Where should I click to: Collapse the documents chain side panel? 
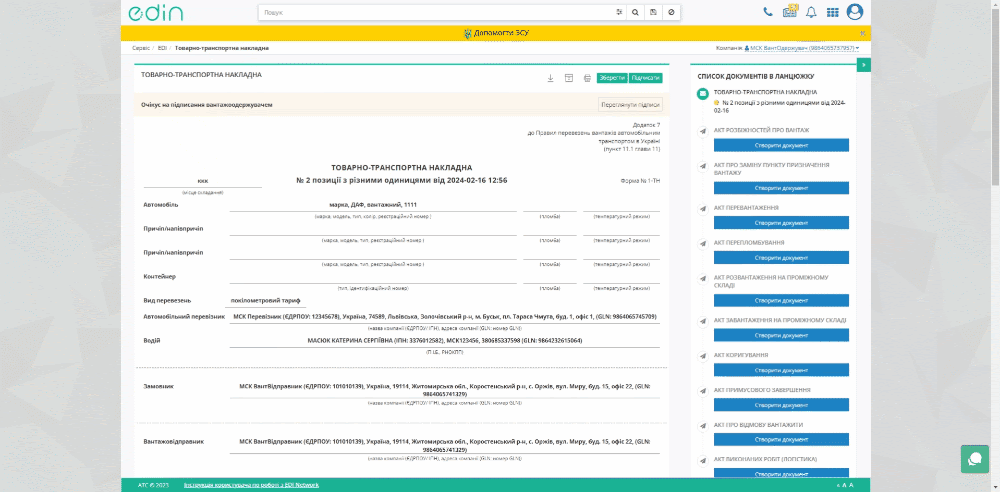pos(864,65)
